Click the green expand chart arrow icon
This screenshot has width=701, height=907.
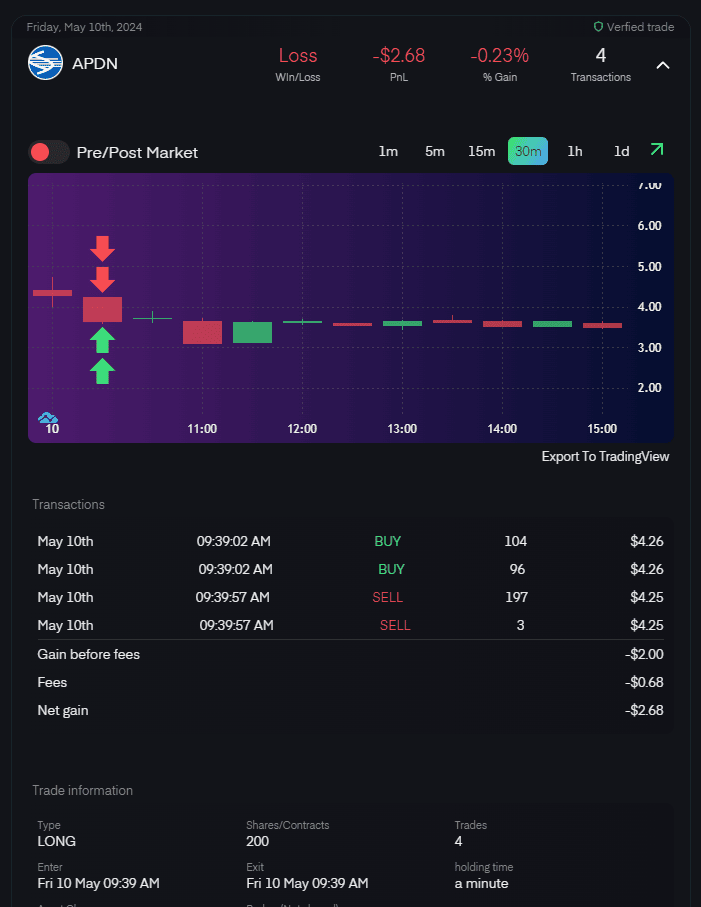pos(656,150)
